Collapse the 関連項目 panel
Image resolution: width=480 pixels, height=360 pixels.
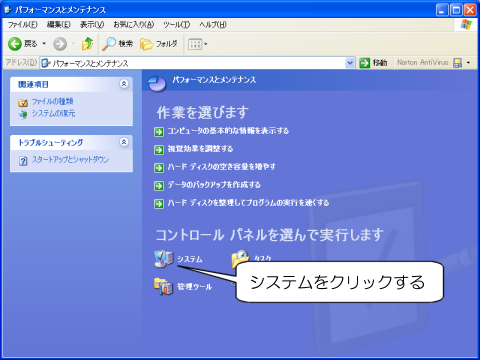click(x=124, y=84)
